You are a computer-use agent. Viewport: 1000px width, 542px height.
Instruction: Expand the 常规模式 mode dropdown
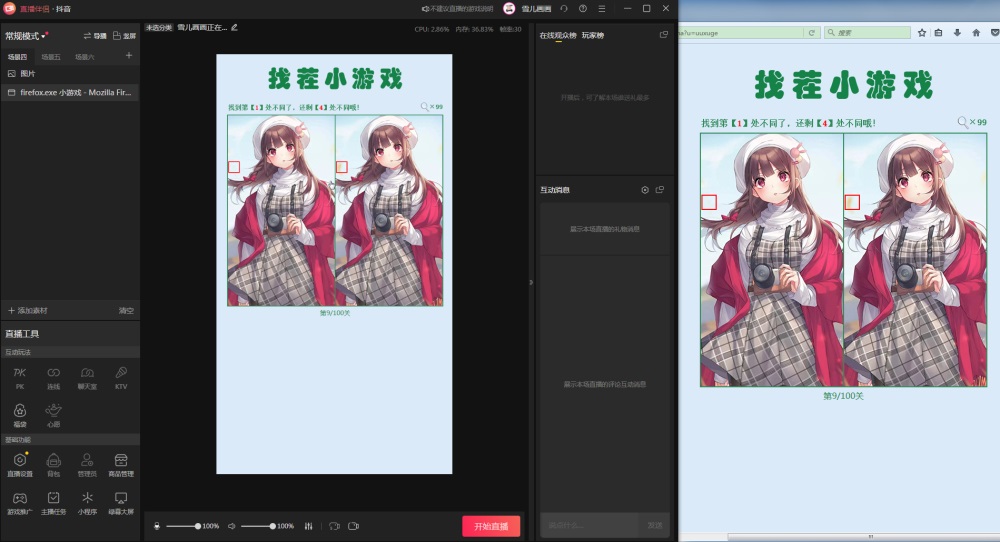click(x=28, y=36)
